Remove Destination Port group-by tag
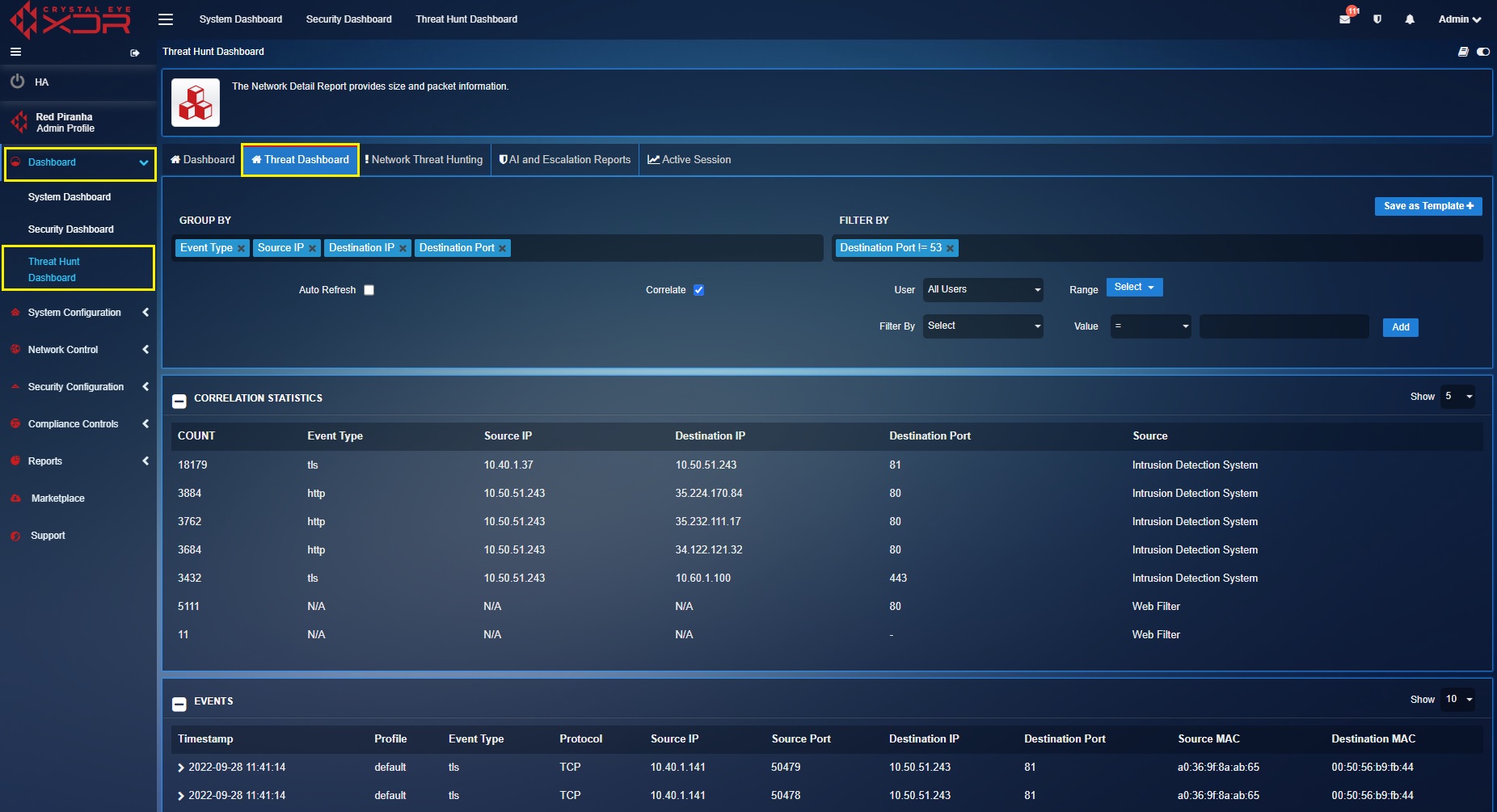 503,249
